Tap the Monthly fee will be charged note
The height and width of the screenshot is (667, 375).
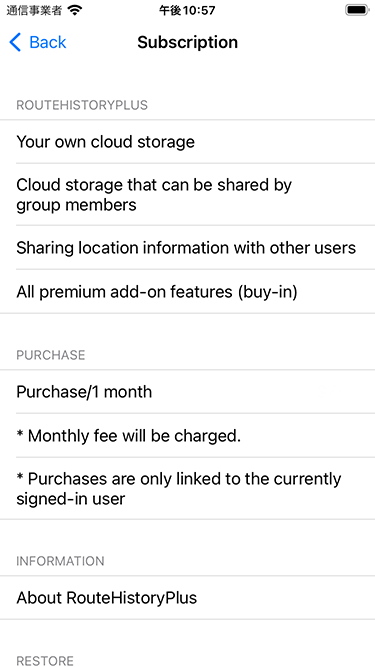coord(188,436)
